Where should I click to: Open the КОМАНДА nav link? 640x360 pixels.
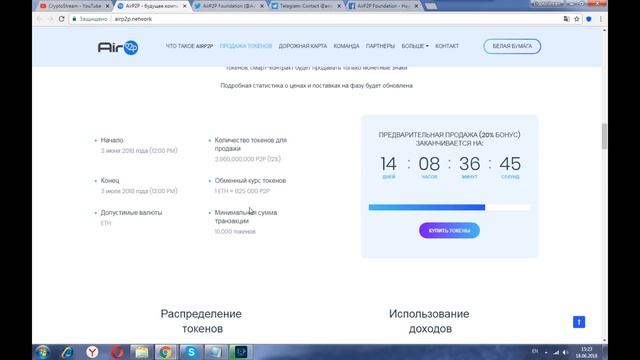347,46
